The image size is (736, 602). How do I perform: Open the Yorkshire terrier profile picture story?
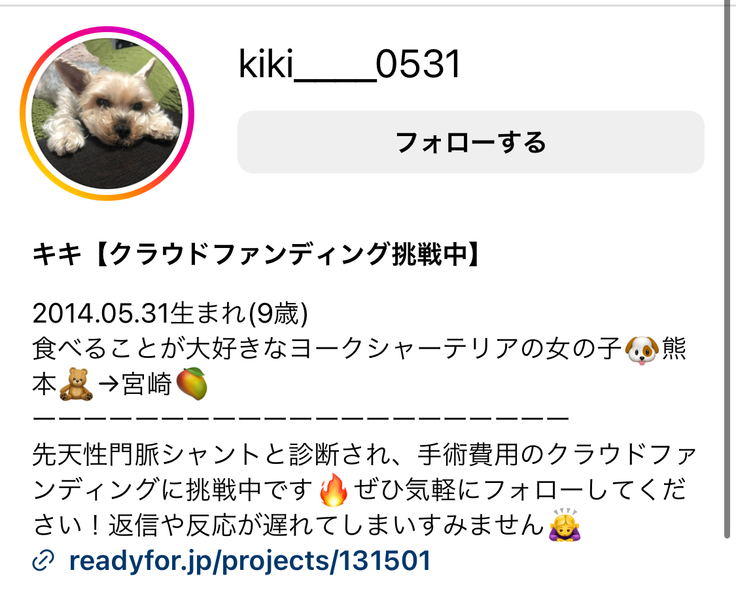click(107, 113)
